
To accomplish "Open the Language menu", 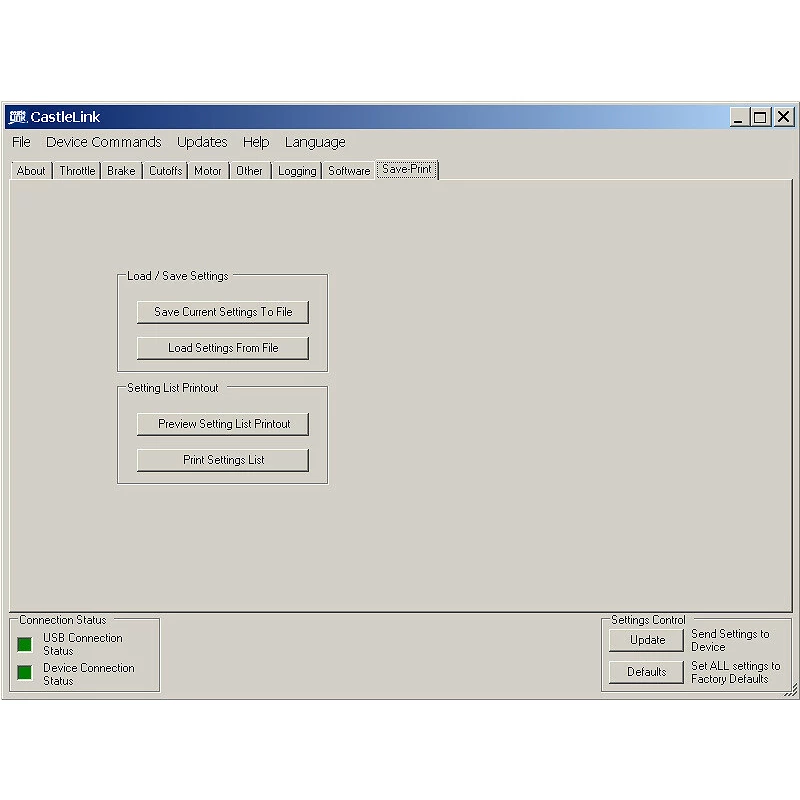I will [315, 142].
